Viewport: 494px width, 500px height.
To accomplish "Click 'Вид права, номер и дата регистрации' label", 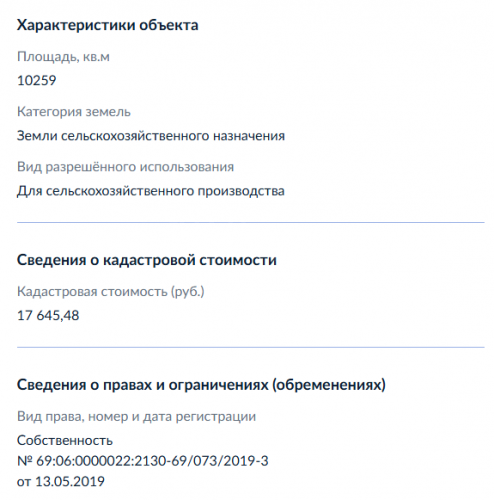I will click(136, 416).
